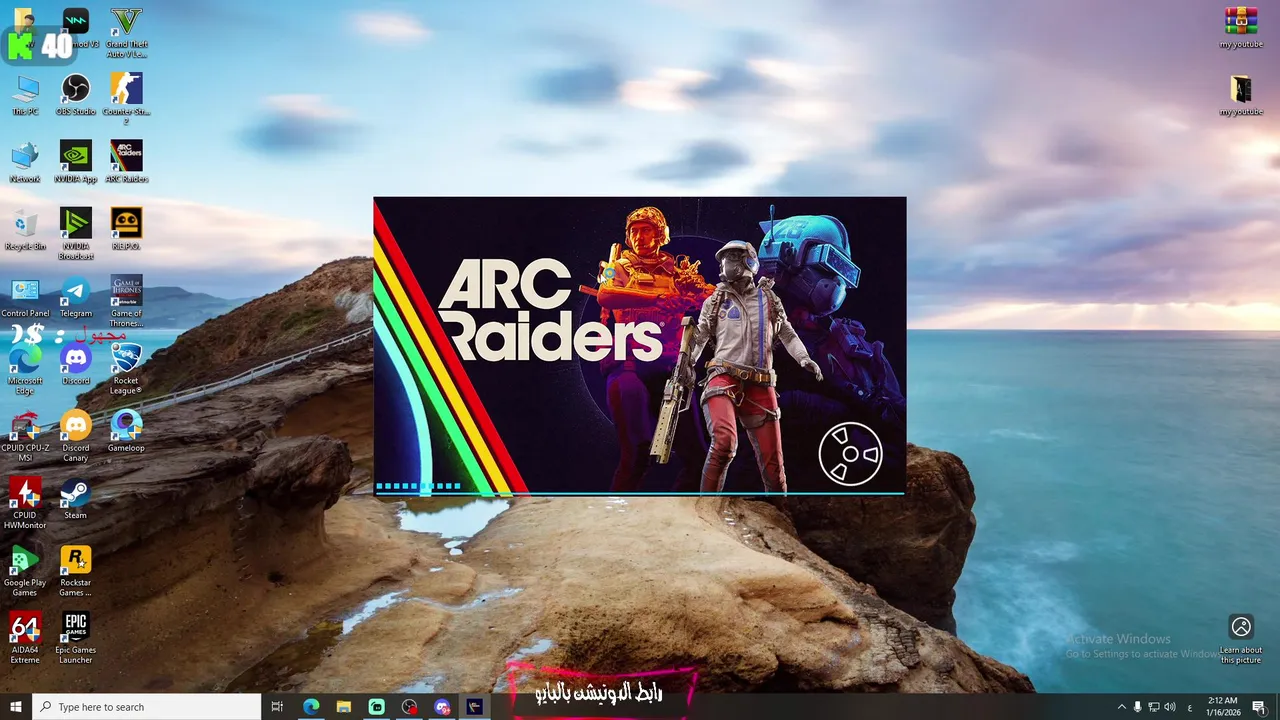Open the Control Panel desktop icon
This screenshot has height=720, width=1280.
click(25, 297)
